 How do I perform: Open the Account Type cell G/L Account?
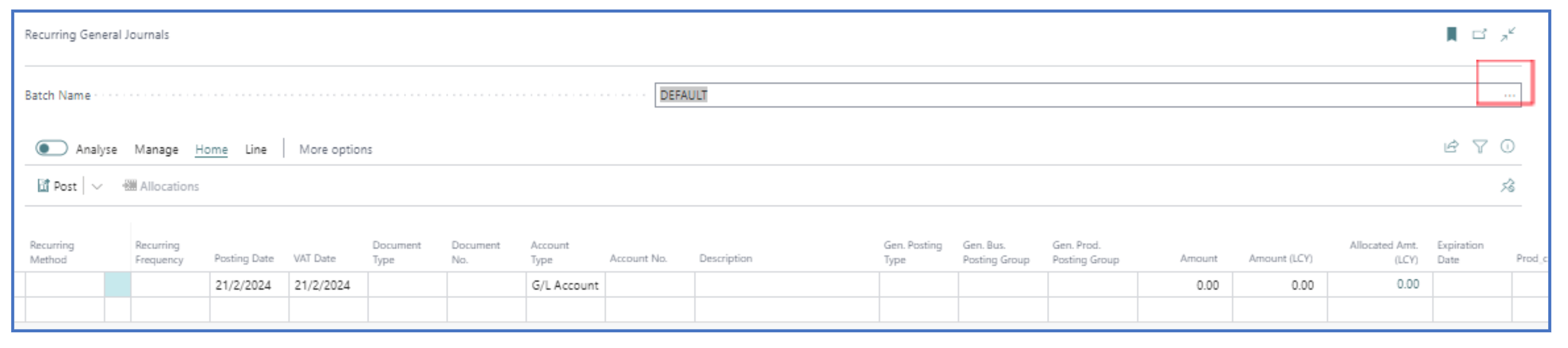(564, 285)
